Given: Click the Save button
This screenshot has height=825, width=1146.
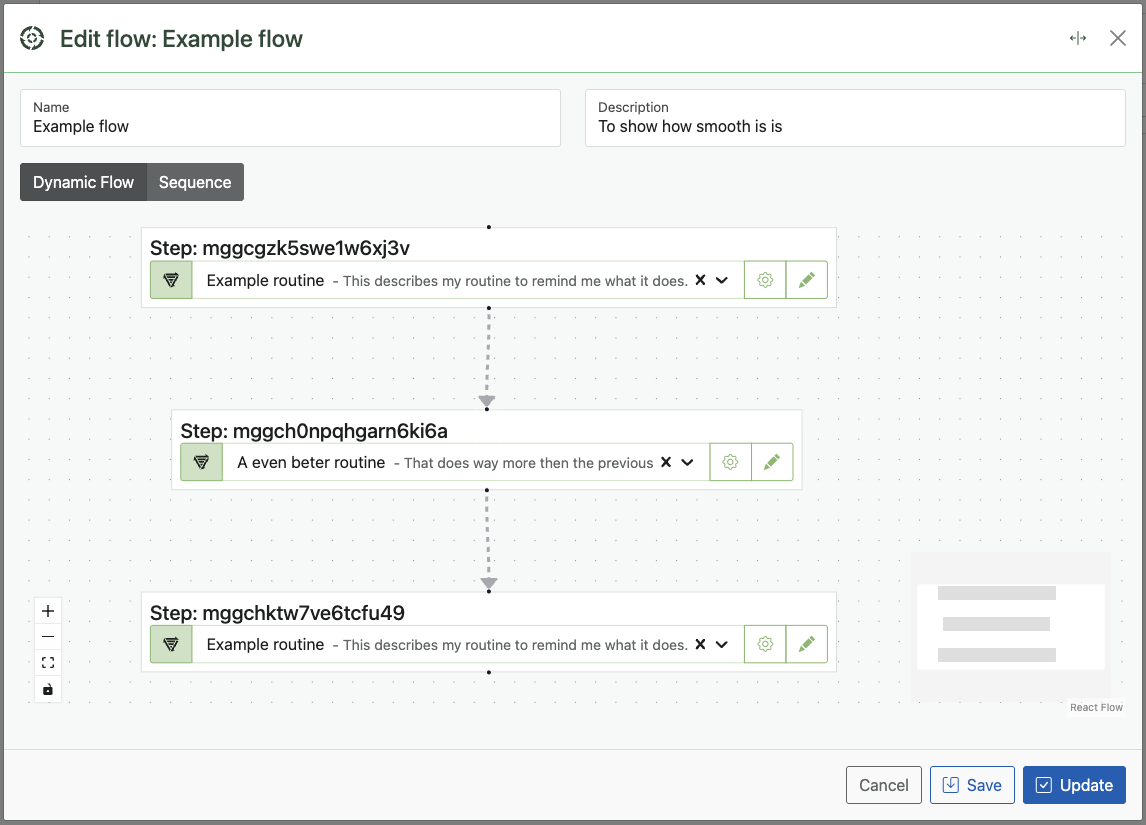Looking at the screenshot, I should pos(972,785).
